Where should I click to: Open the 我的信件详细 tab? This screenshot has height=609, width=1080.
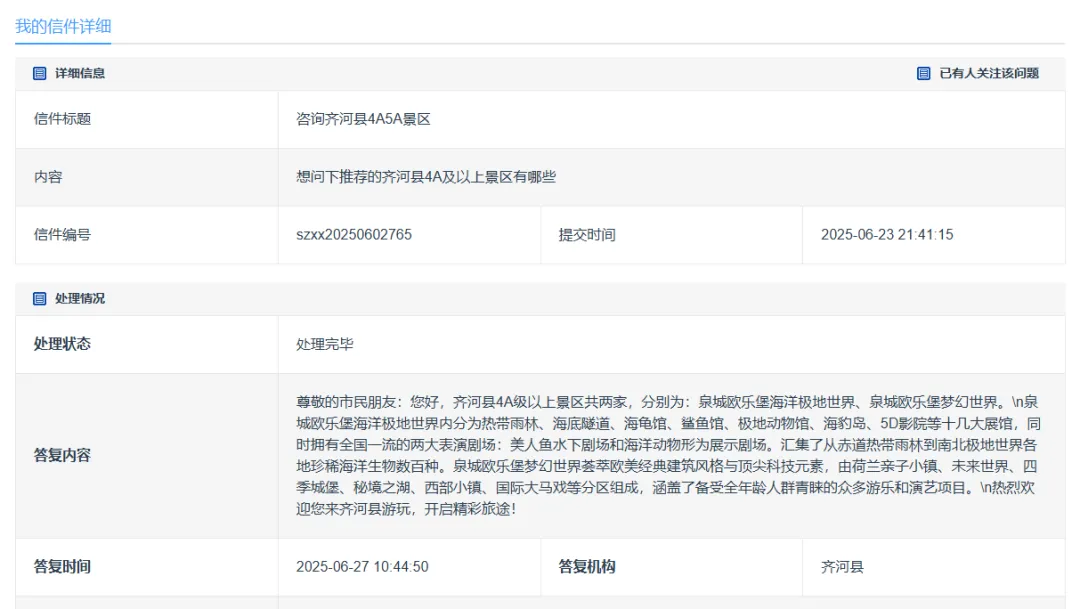[63, 27]
